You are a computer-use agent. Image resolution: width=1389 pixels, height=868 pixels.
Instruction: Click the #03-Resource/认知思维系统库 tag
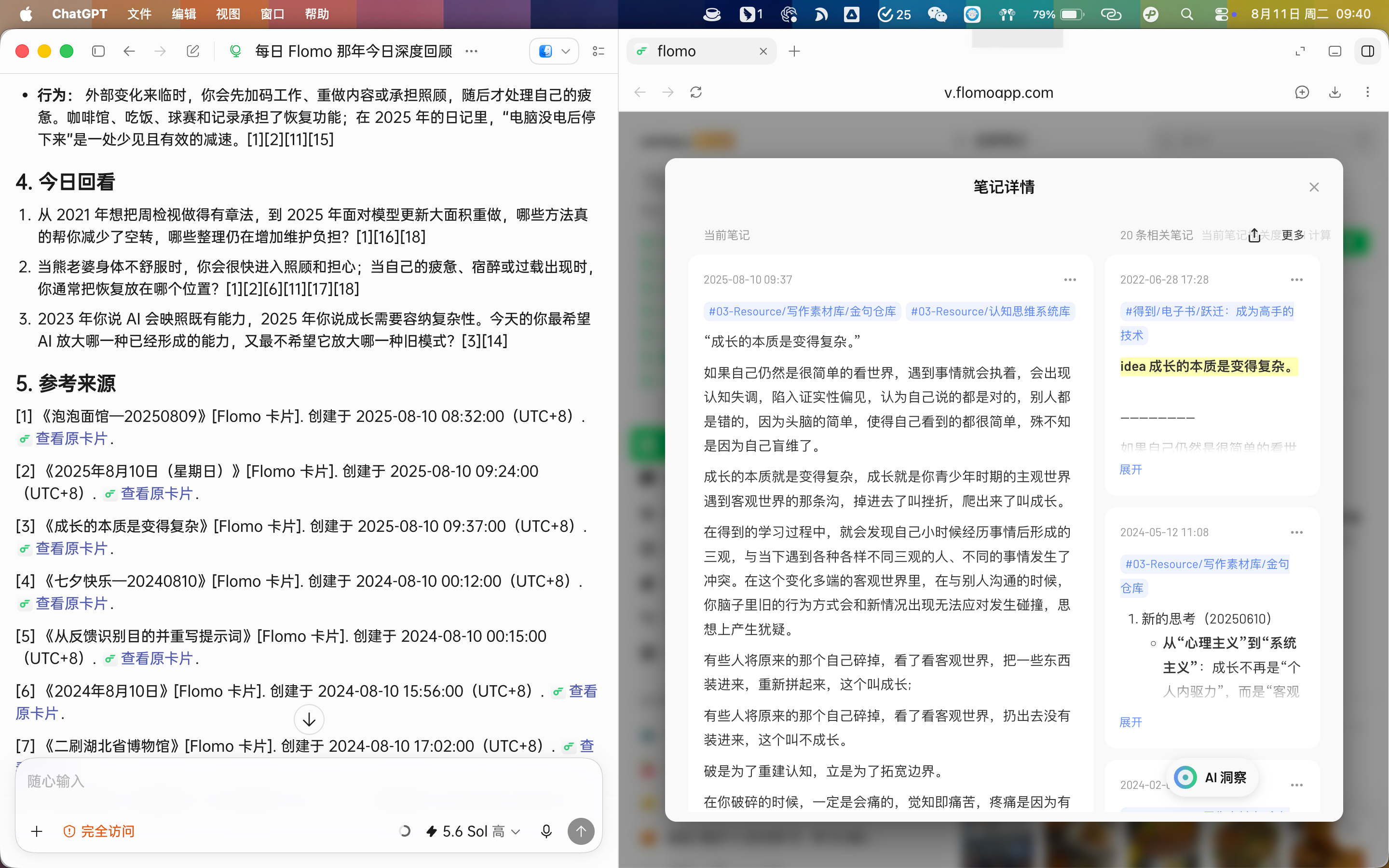tap(991, 311)
